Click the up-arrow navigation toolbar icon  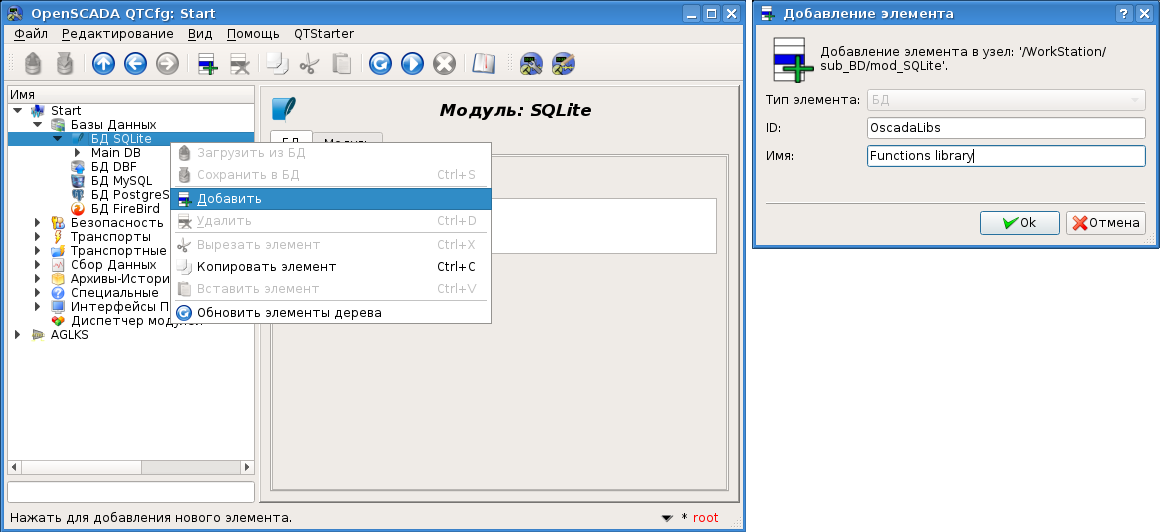pos(103,64)
